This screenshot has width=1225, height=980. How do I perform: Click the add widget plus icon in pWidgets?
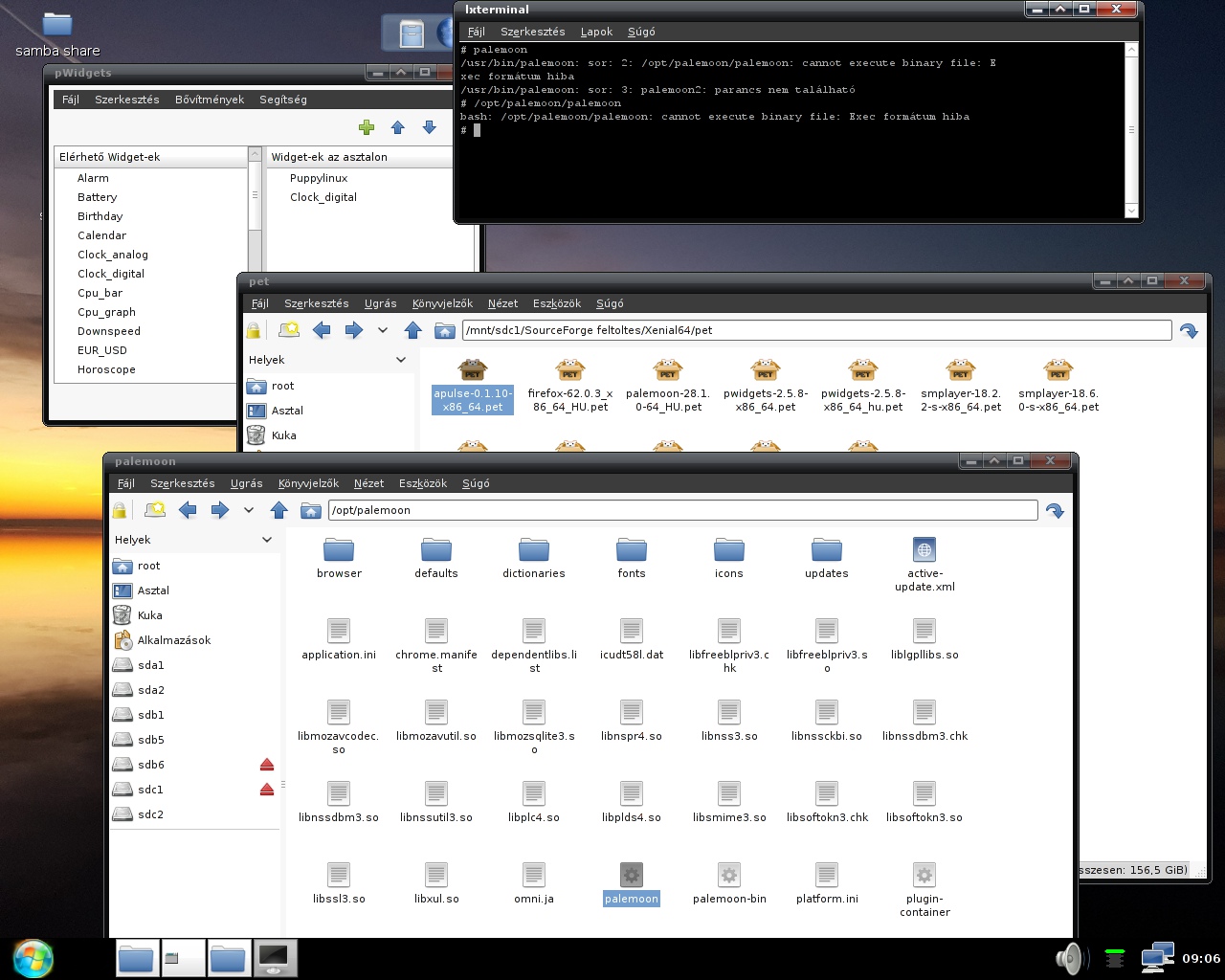[366, 127]
